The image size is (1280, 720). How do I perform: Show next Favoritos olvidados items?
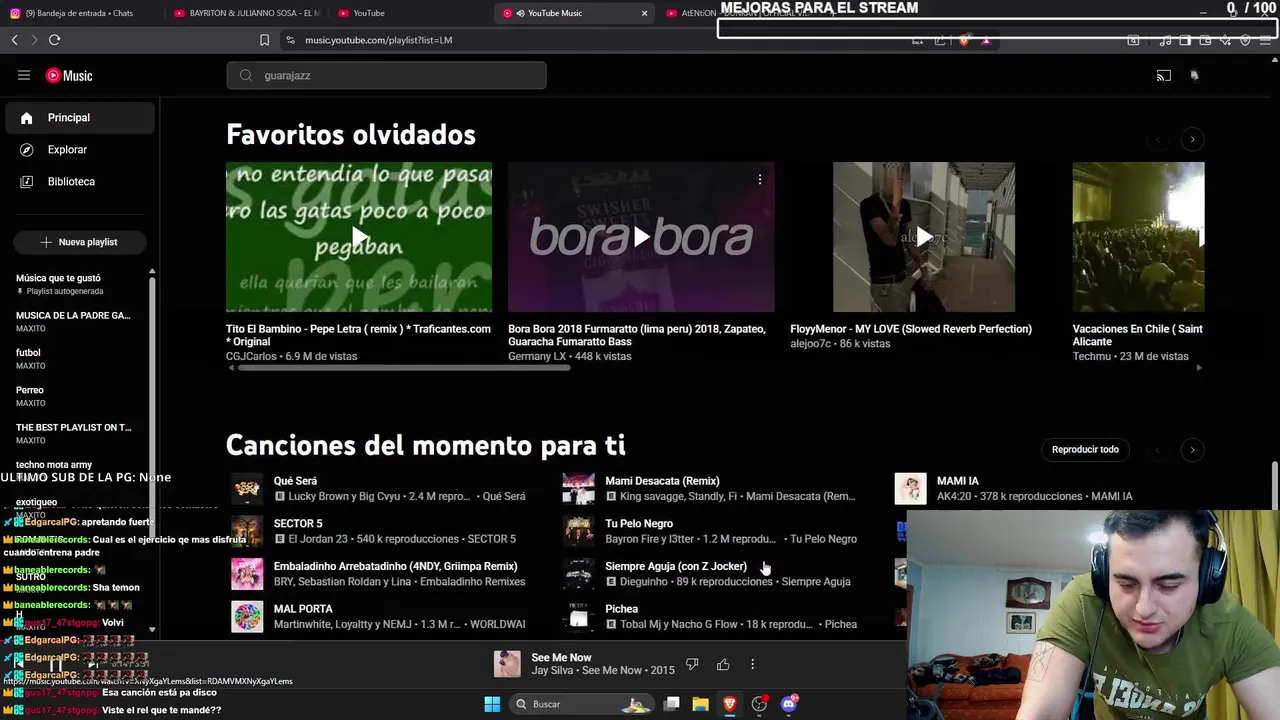(1192, 139)
